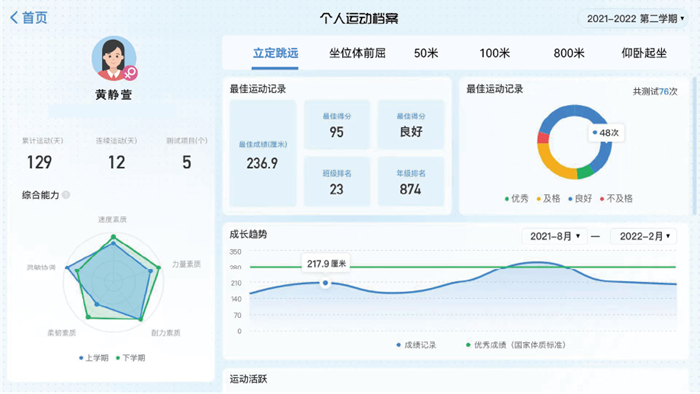
Task: Open 综合能力 help info icon
Action: tap(66, 195)
